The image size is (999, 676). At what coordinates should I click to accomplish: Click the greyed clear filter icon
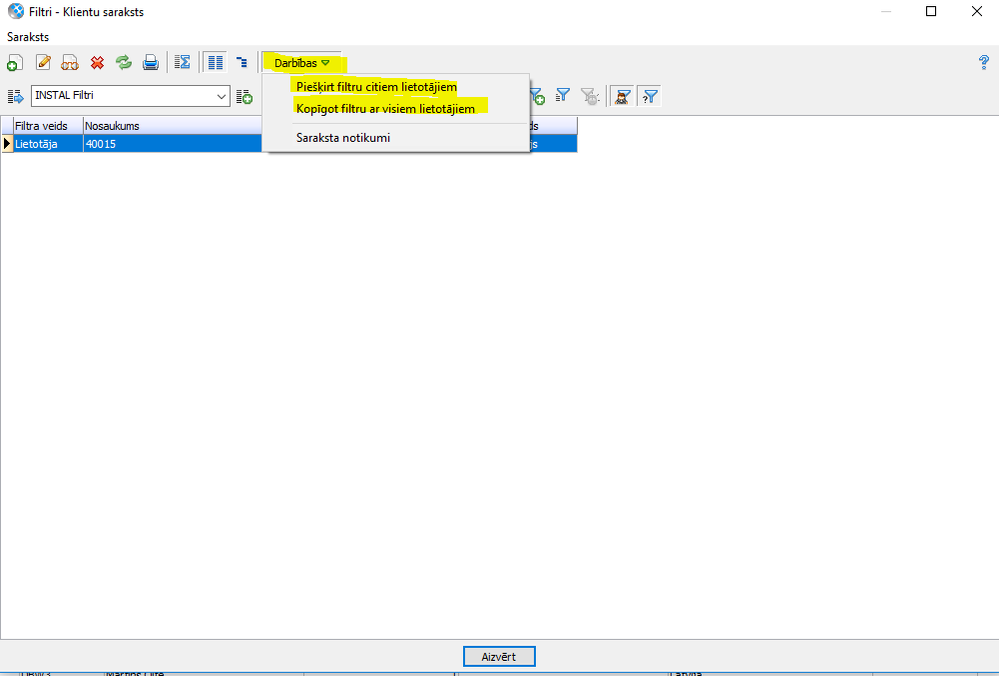click(590, 96)
